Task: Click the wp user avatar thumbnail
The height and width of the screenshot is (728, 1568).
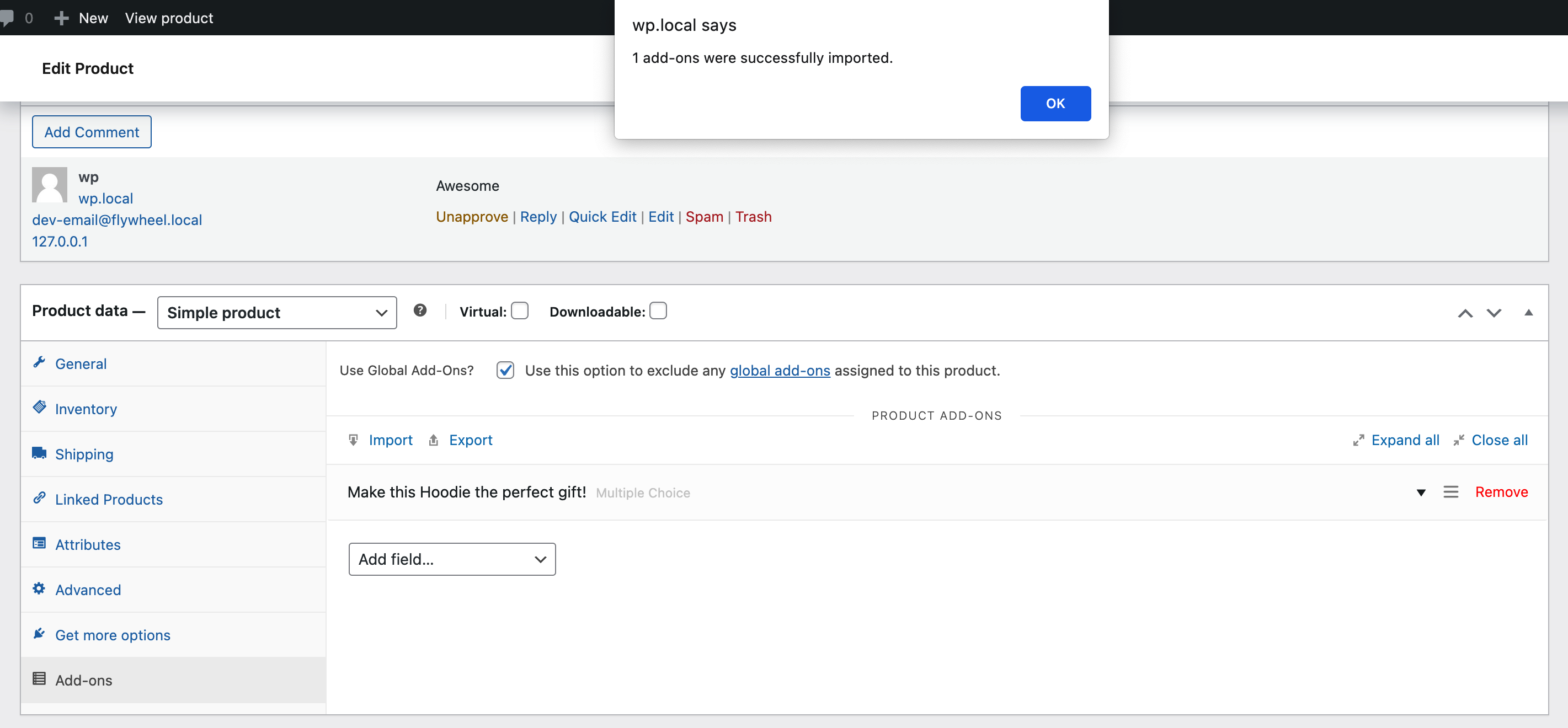Action: point(49,185)
